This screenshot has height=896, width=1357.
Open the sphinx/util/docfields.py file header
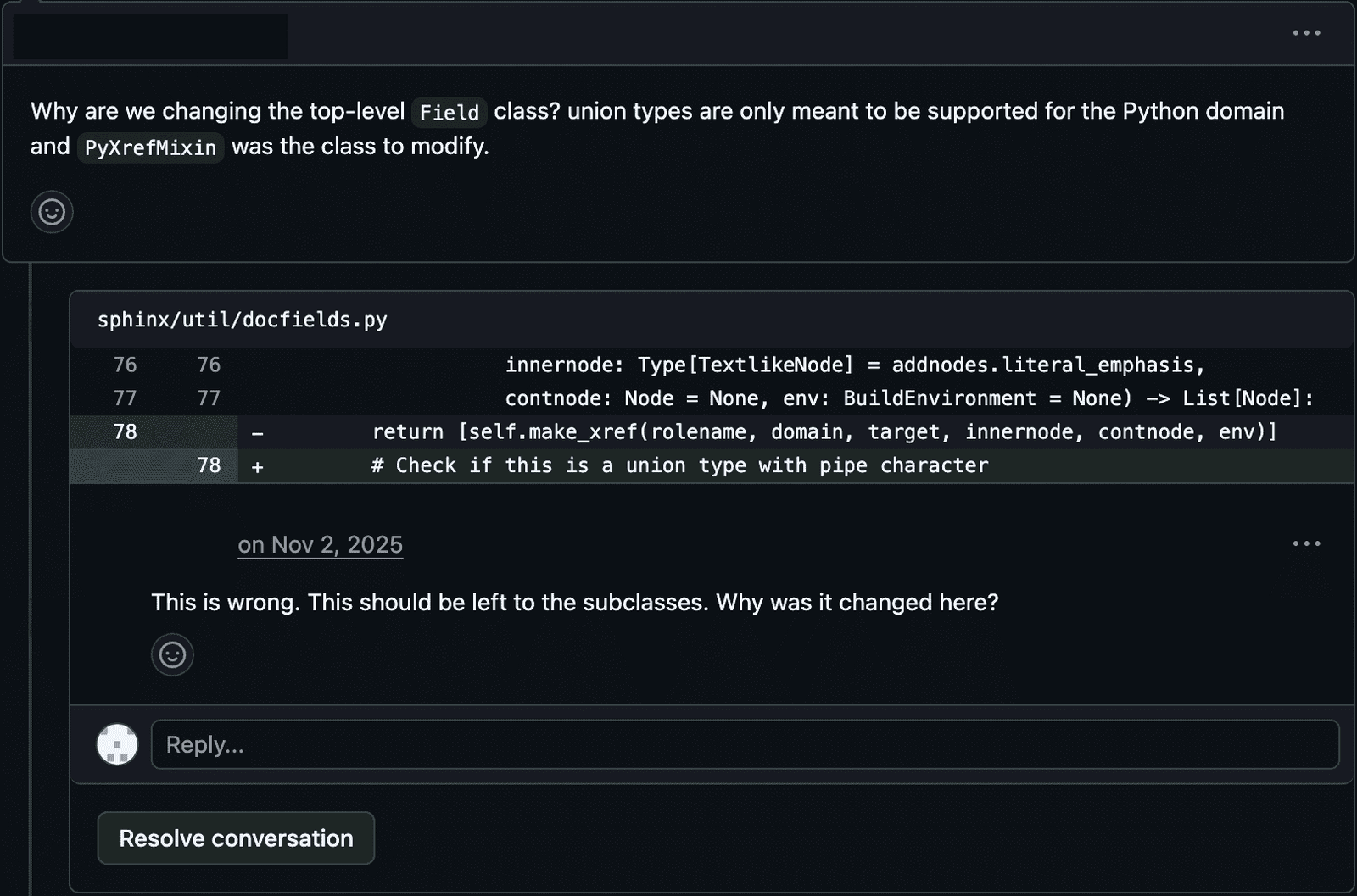pos(243,320)
